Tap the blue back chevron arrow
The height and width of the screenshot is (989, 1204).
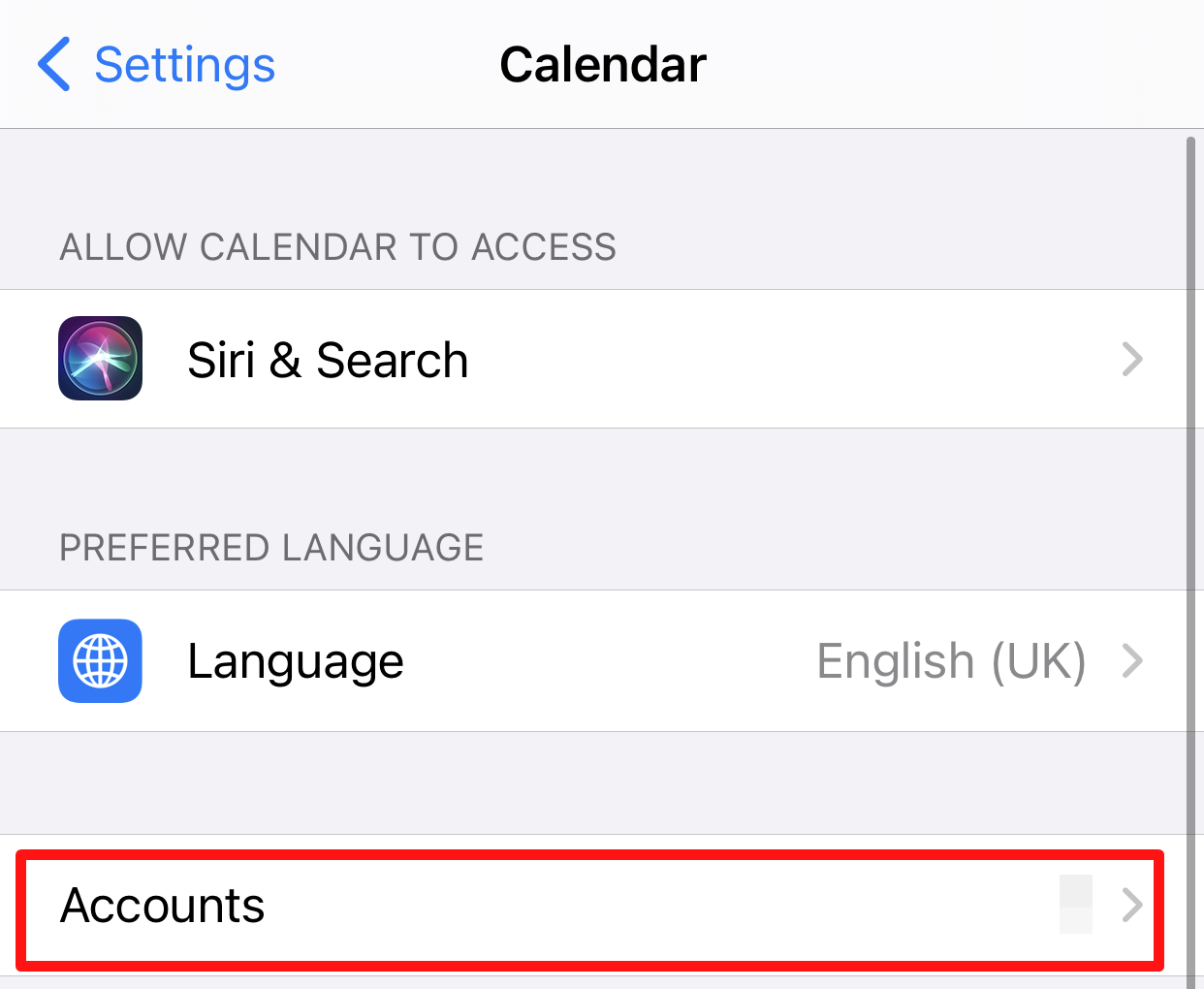pyautogui.click(x=54, y=64)
